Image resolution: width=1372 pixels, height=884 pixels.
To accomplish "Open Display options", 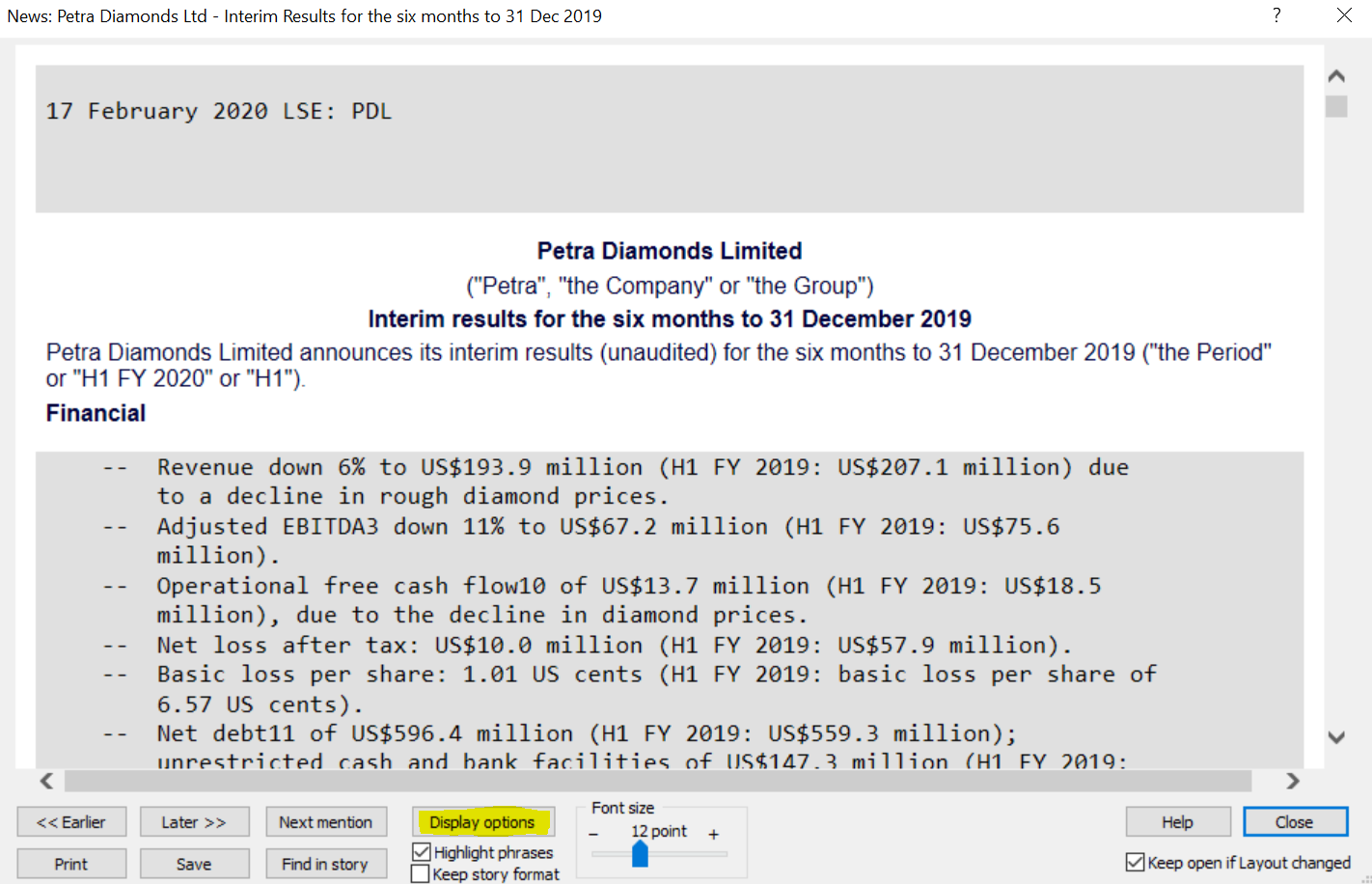I will coord(482,822).
